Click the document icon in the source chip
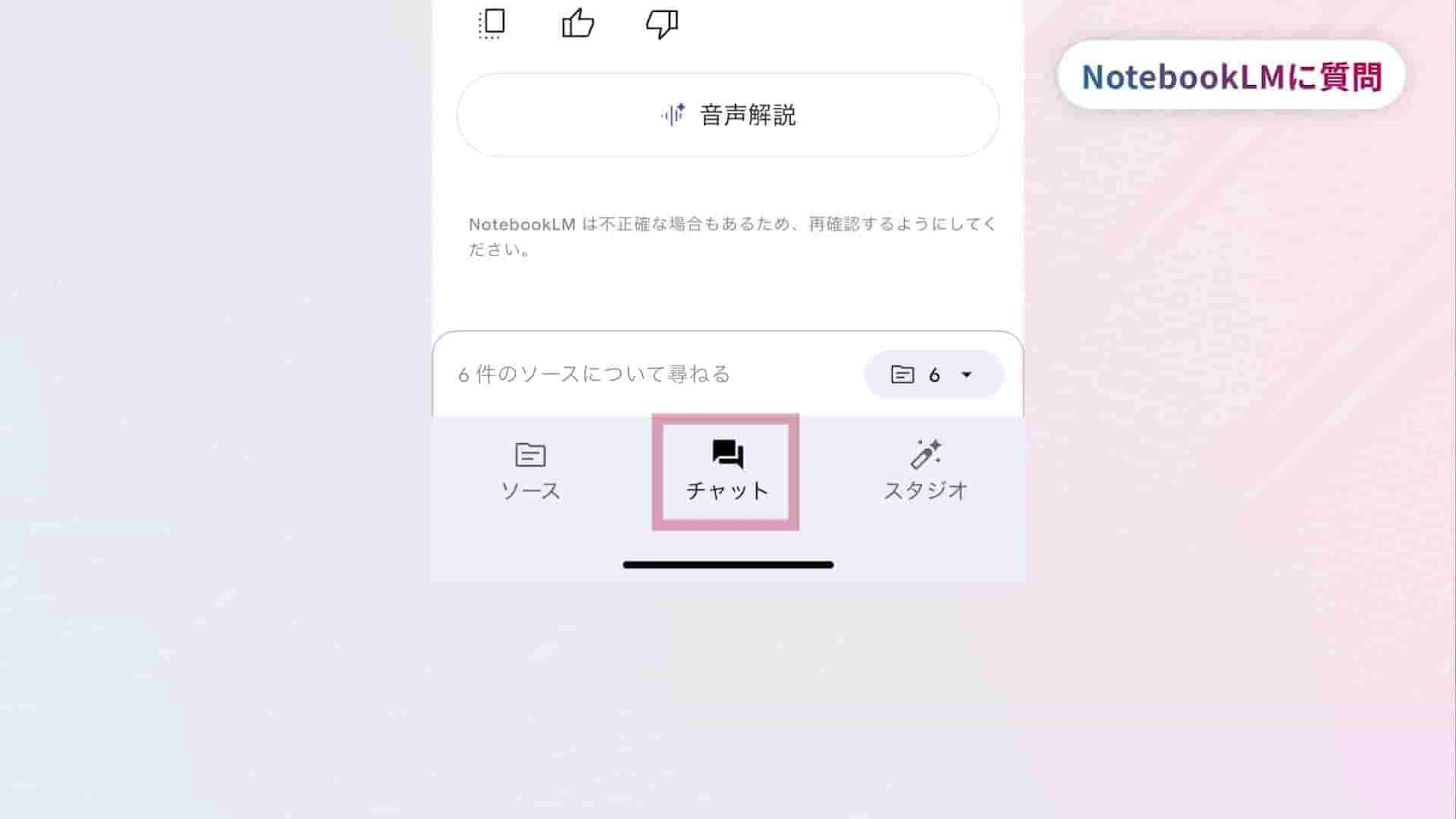The height and width of the screenshot is (819, 1456). [x=902, y=374]
